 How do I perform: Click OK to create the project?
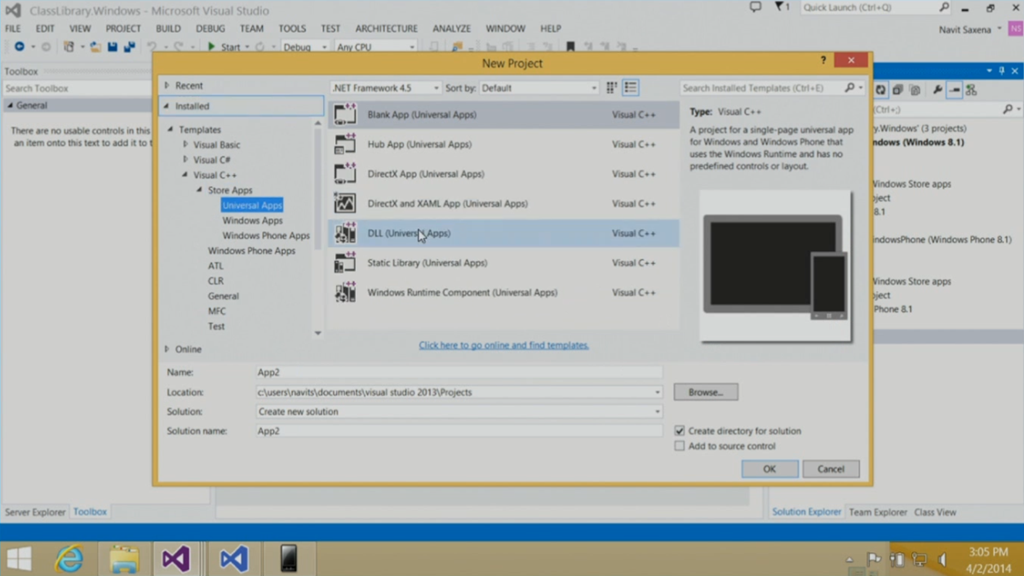click(769, 469)
